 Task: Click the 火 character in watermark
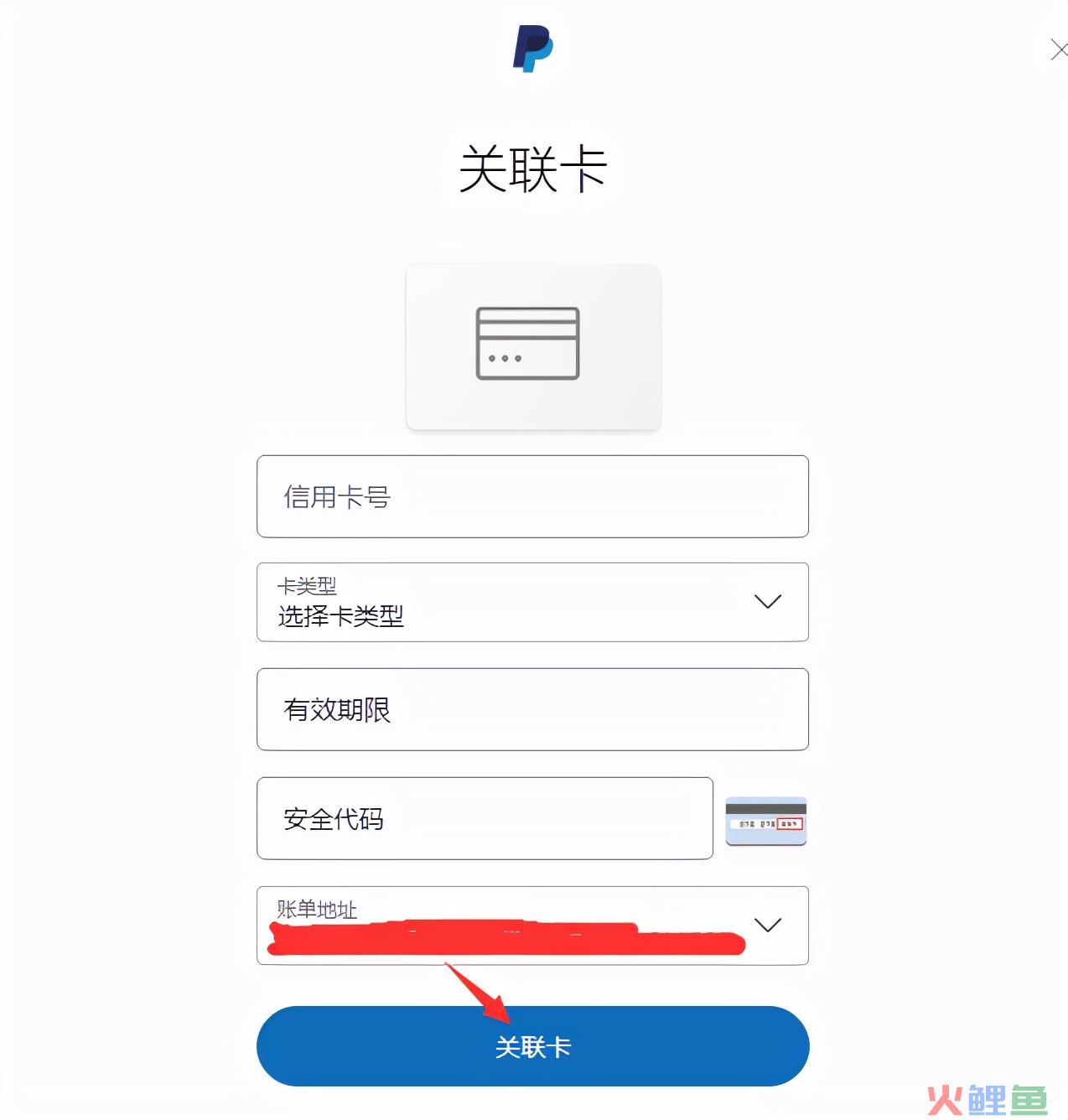(945, 1100)
